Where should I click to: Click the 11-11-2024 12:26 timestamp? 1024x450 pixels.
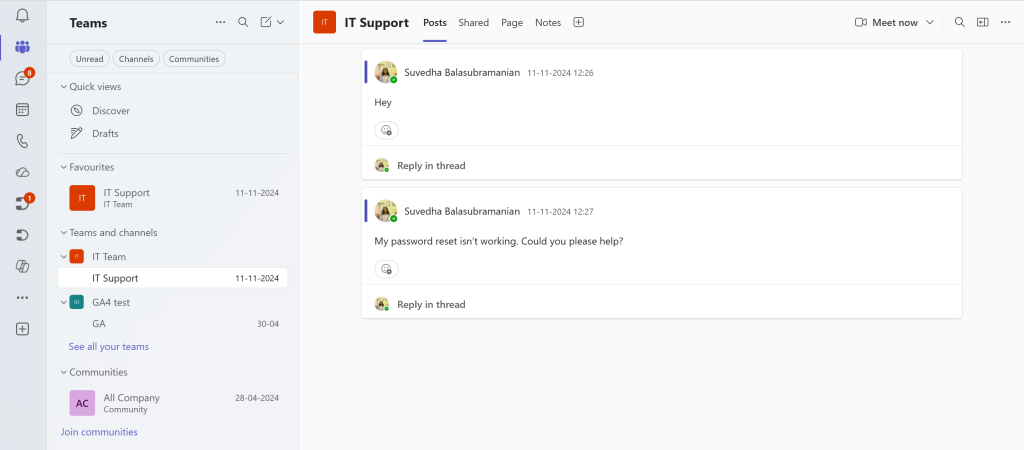tap(560, 73)
